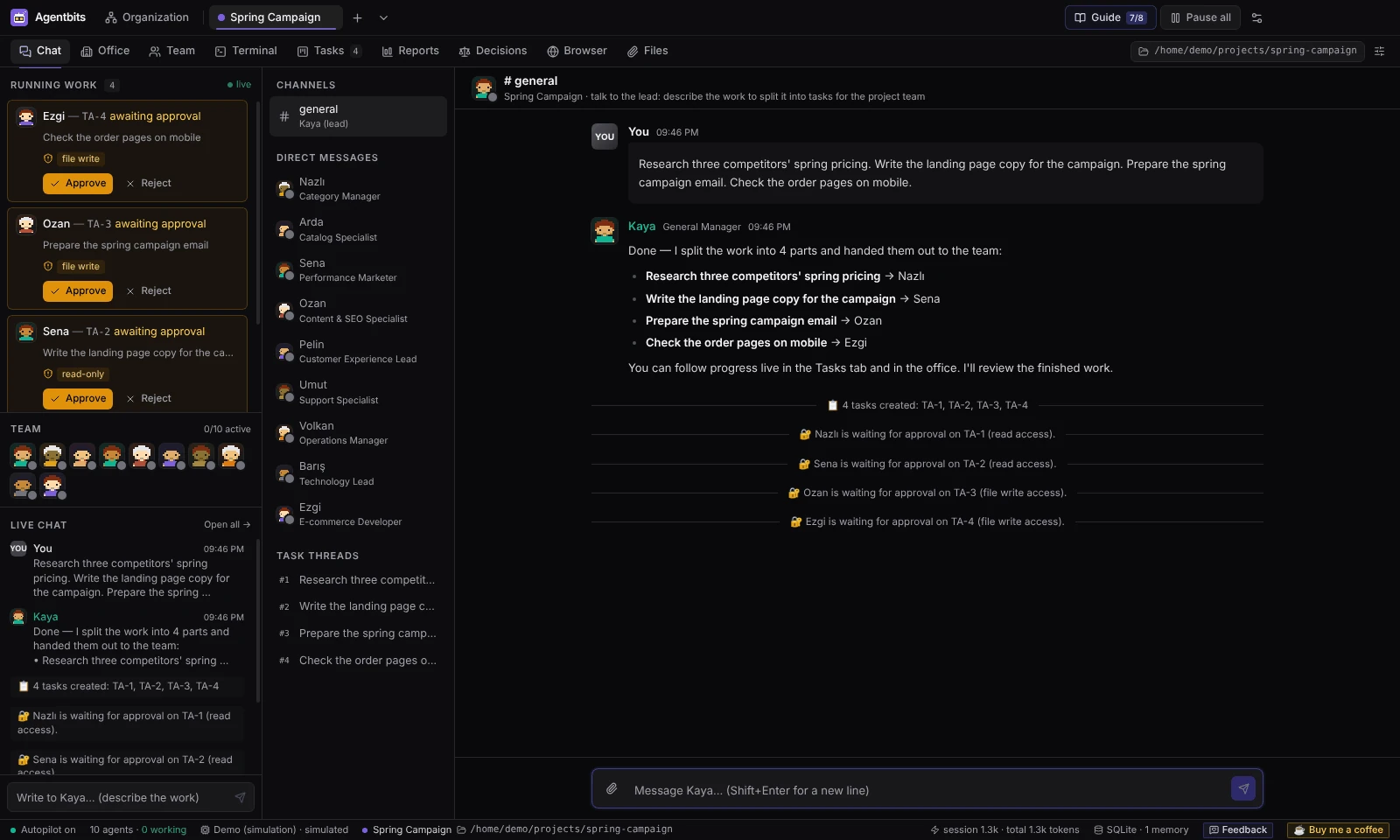Click the first team member avatar
Screen dimensions: 1400x840
tap(23, 455)
